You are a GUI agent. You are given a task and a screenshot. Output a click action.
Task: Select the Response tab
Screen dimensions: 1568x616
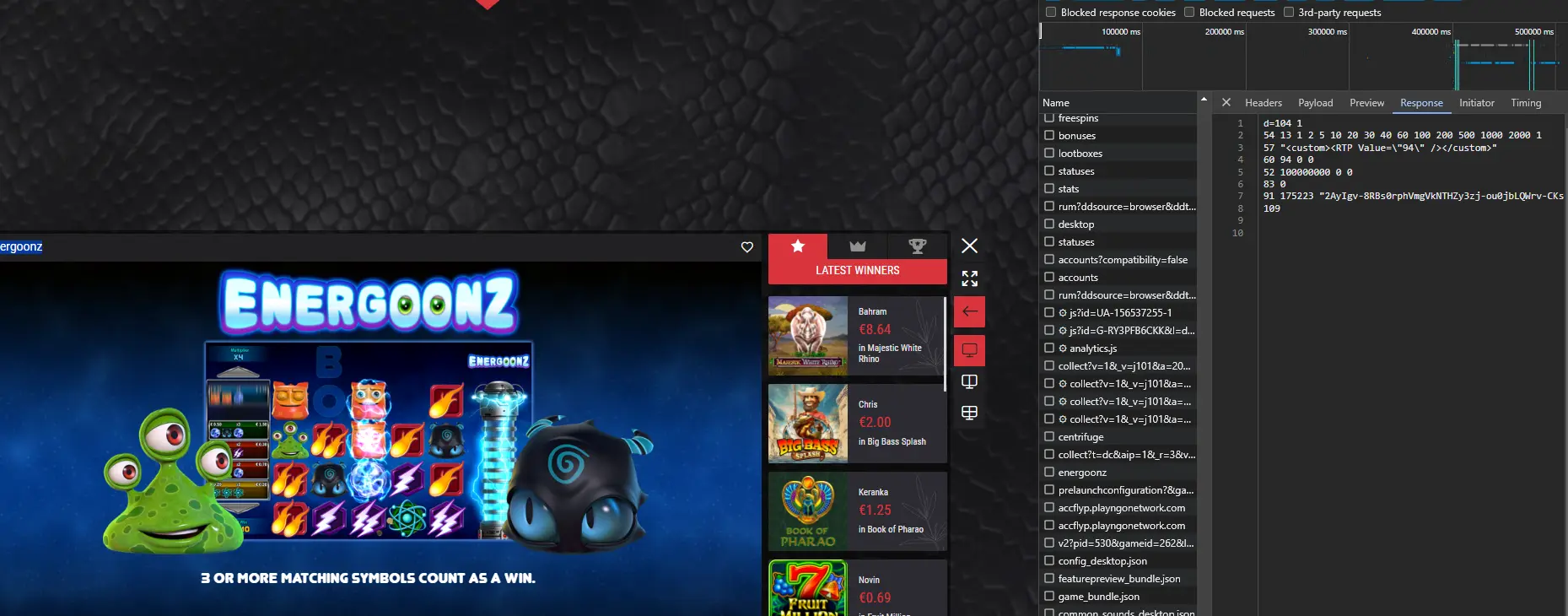1421,103
